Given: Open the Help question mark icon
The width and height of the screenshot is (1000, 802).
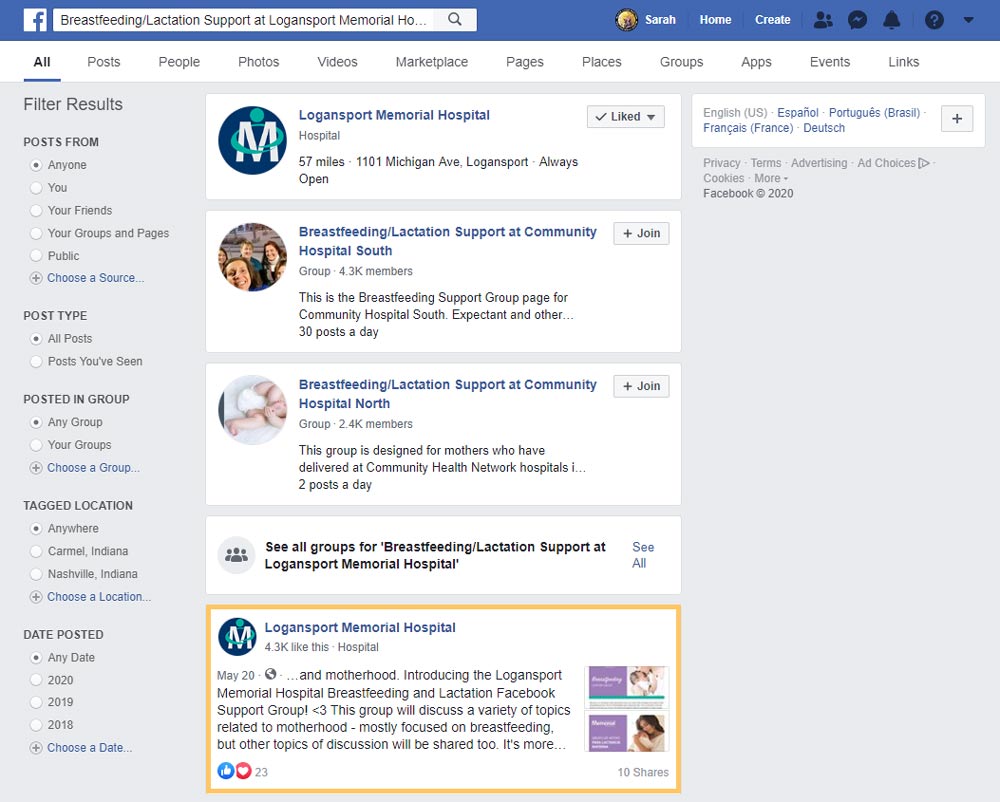Looking at the screenshot, I should pyautogui.click(x=934, y=20).
